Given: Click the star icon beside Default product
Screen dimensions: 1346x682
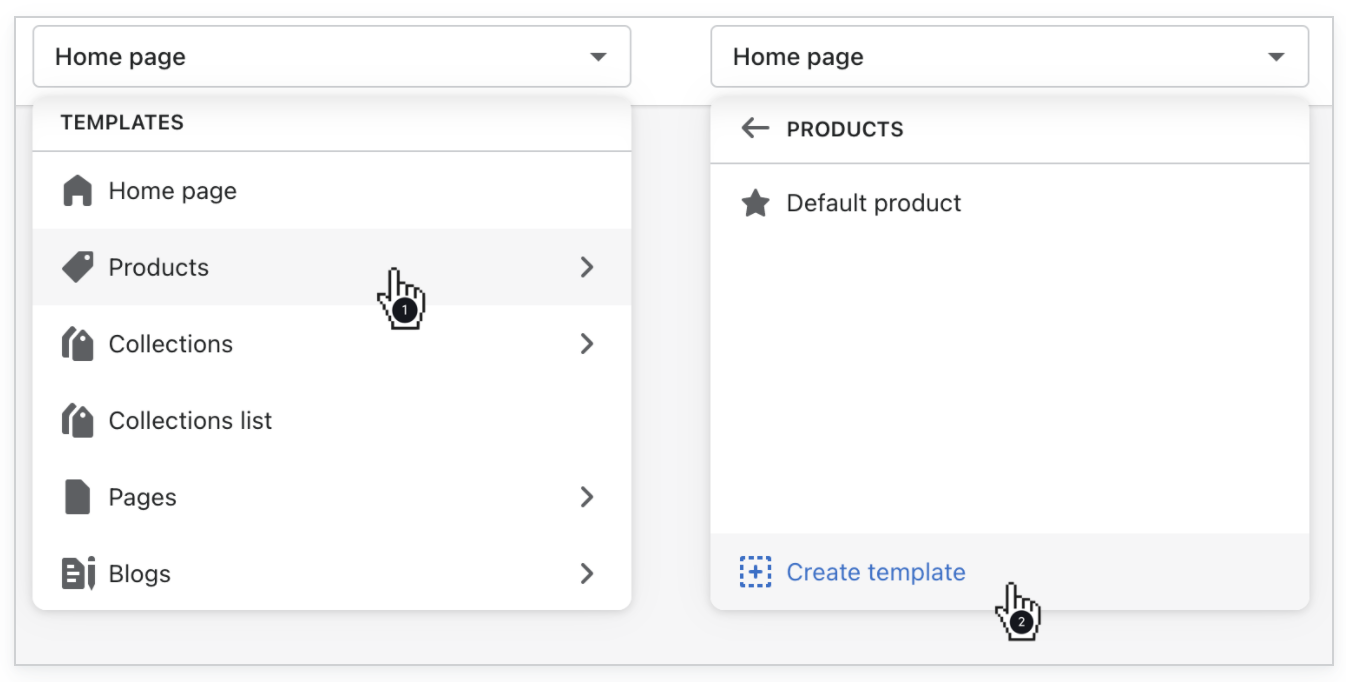Looking at the screenshot, I should pos(755,204).
